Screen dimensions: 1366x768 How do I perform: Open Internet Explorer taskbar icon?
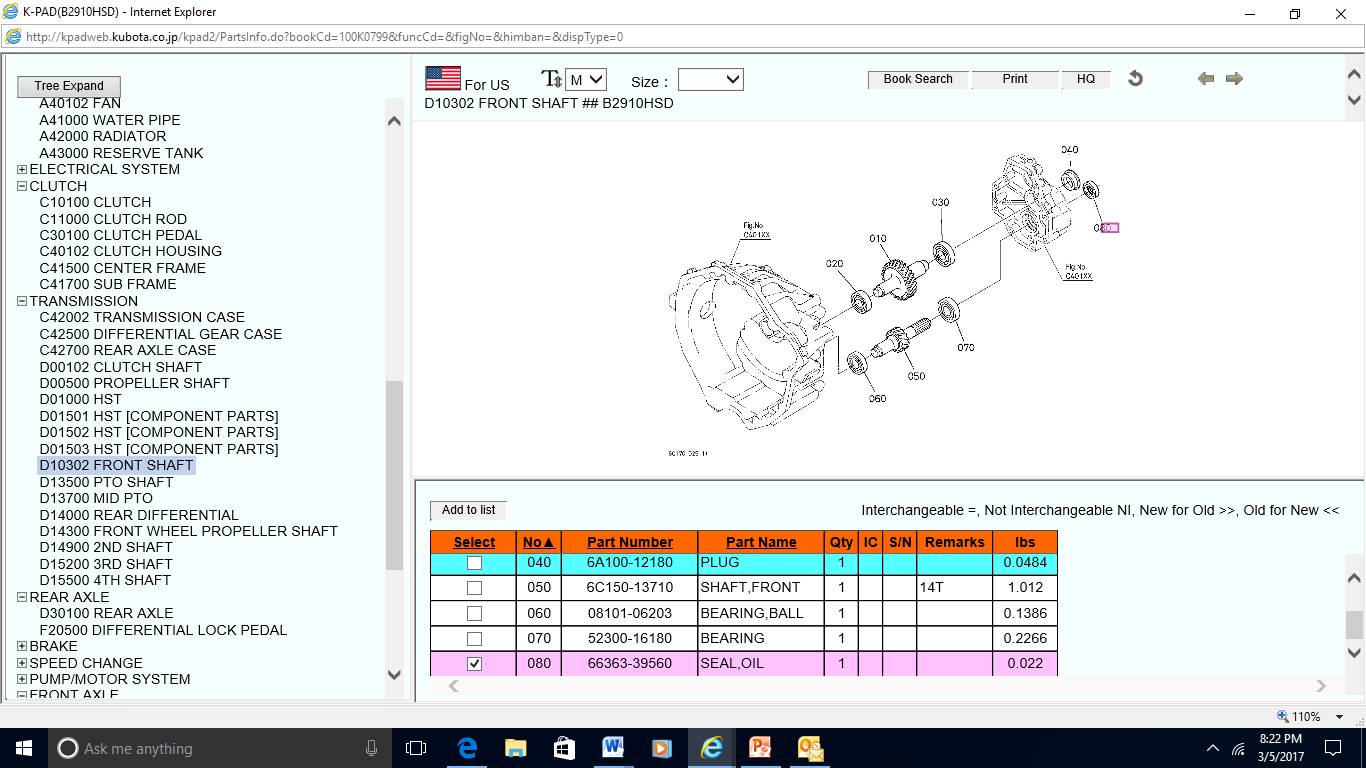(x=711, y=748)
